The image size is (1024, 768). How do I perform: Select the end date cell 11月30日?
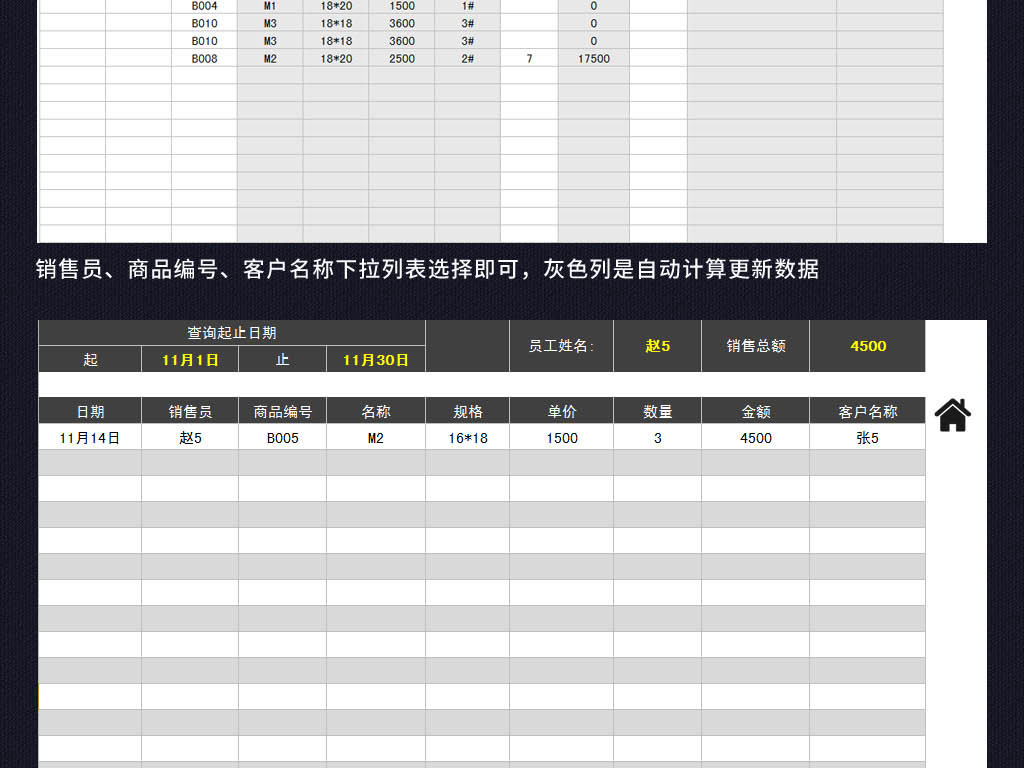coord(375,359)
